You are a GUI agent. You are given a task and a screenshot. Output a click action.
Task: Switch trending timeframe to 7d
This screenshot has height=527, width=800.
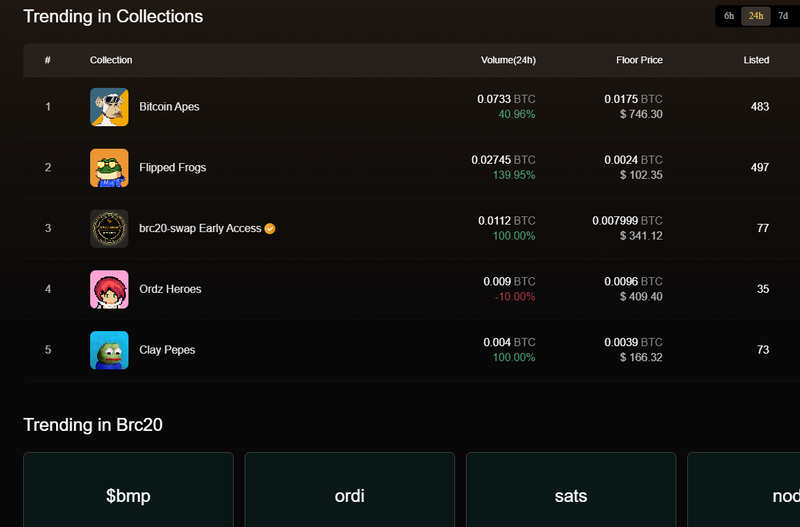(783, 16)
